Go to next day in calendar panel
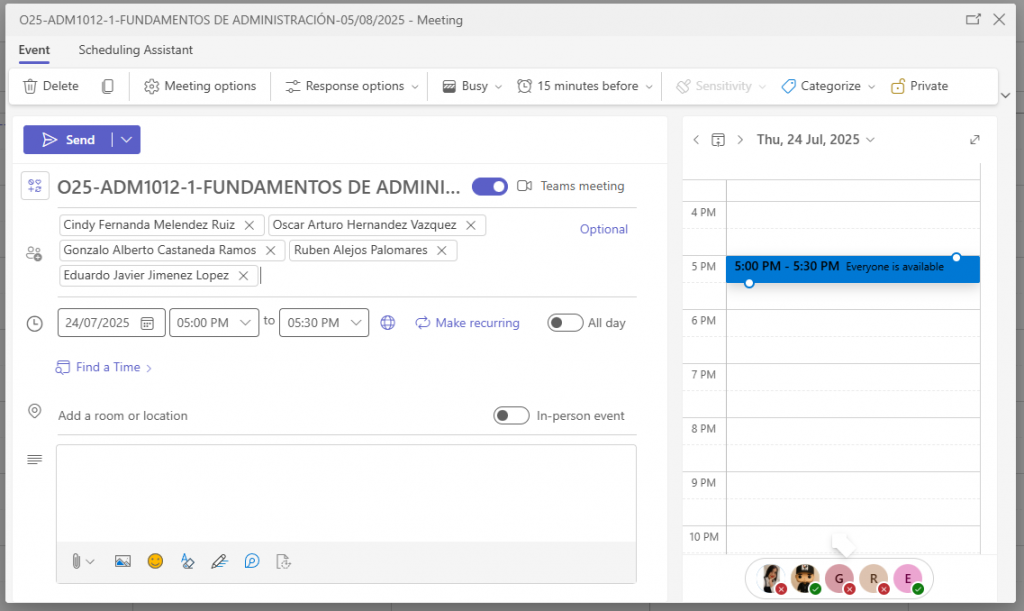This screenshot has width=1024, height=611. 740,140
